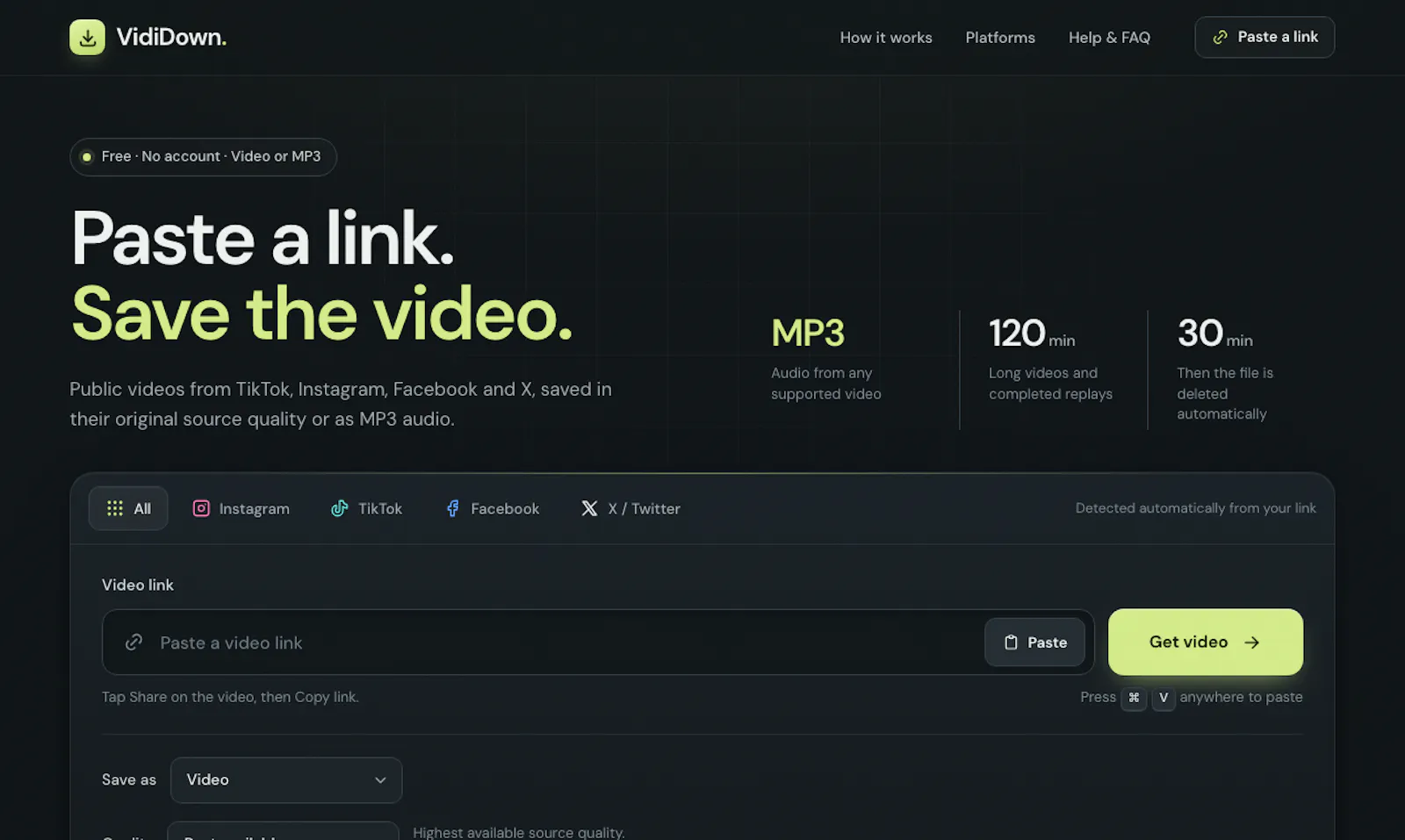Click the Get video button

click(x=1206, y=642)
